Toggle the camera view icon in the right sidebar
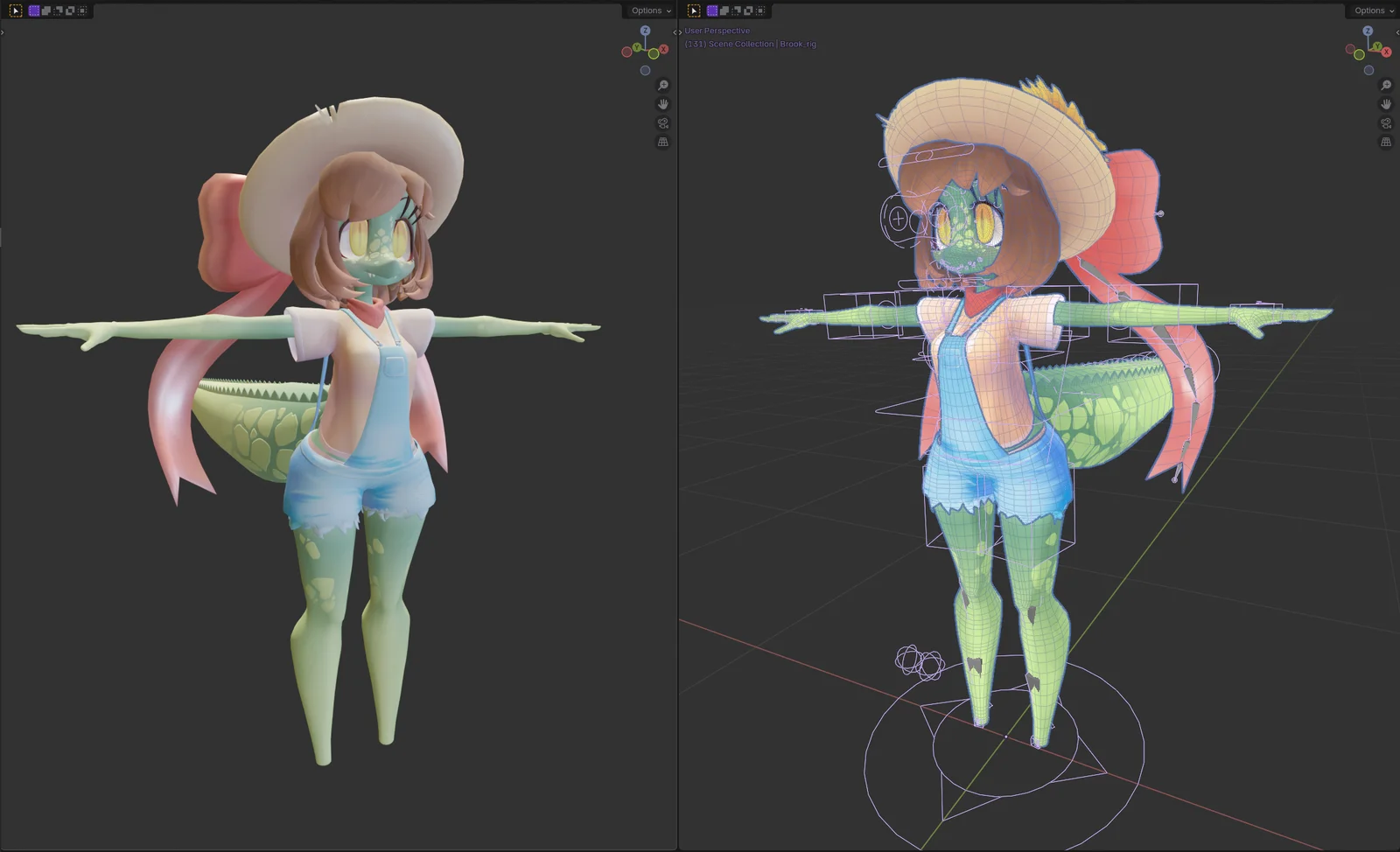 point(1385,123)
